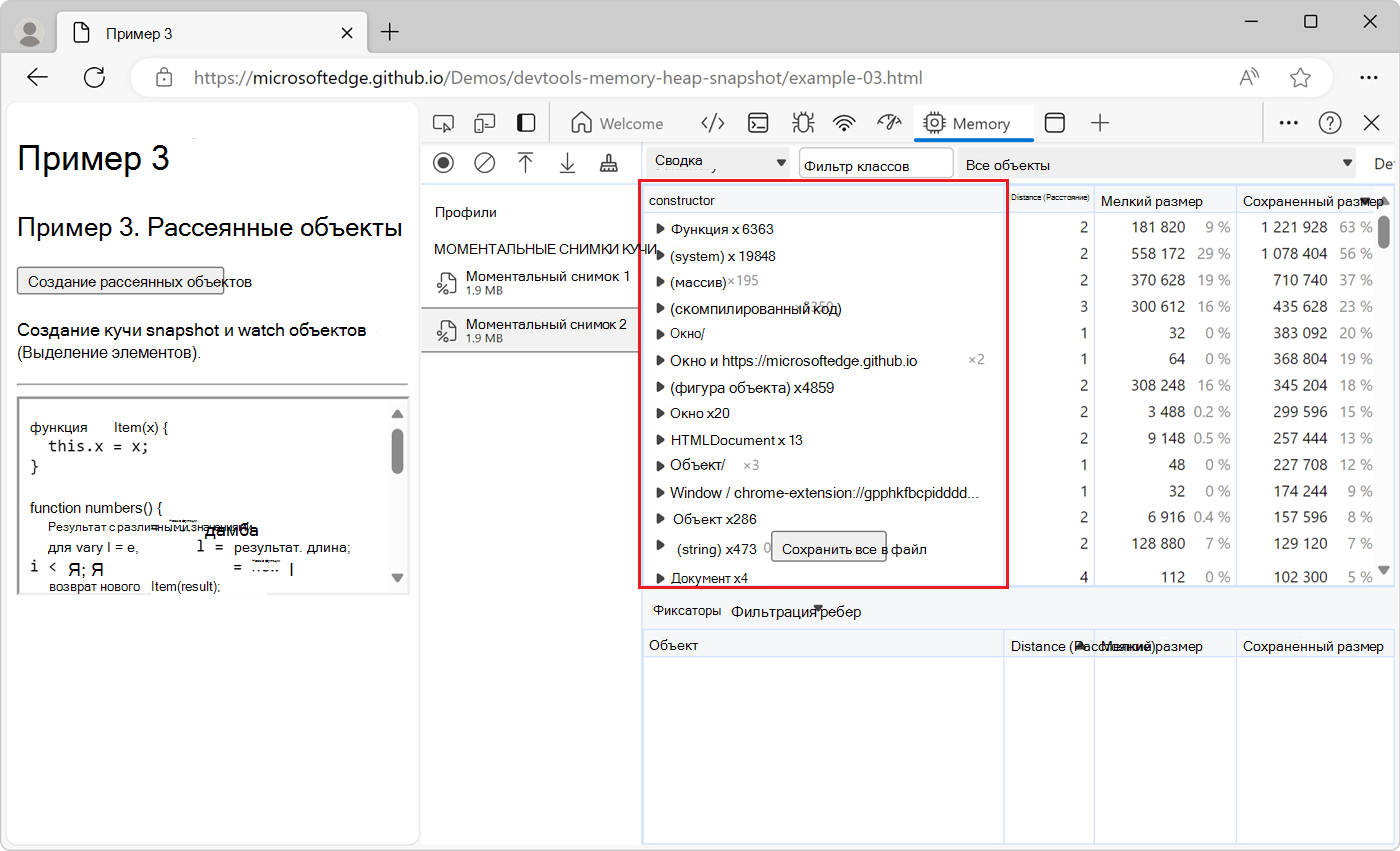Click the save profile download arrow icon
Screen dimensions: 1400x851
click(x=567, y=163)
